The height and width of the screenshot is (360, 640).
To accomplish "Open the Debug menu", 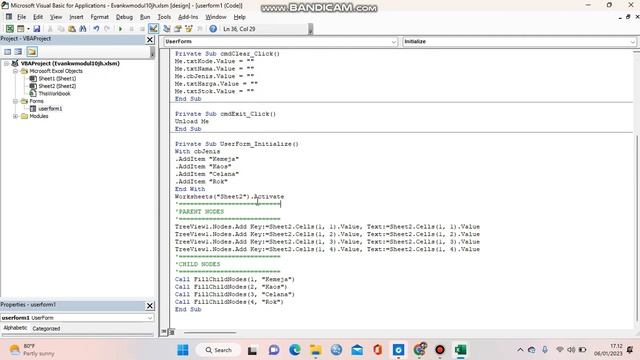I will click(124, 17).
